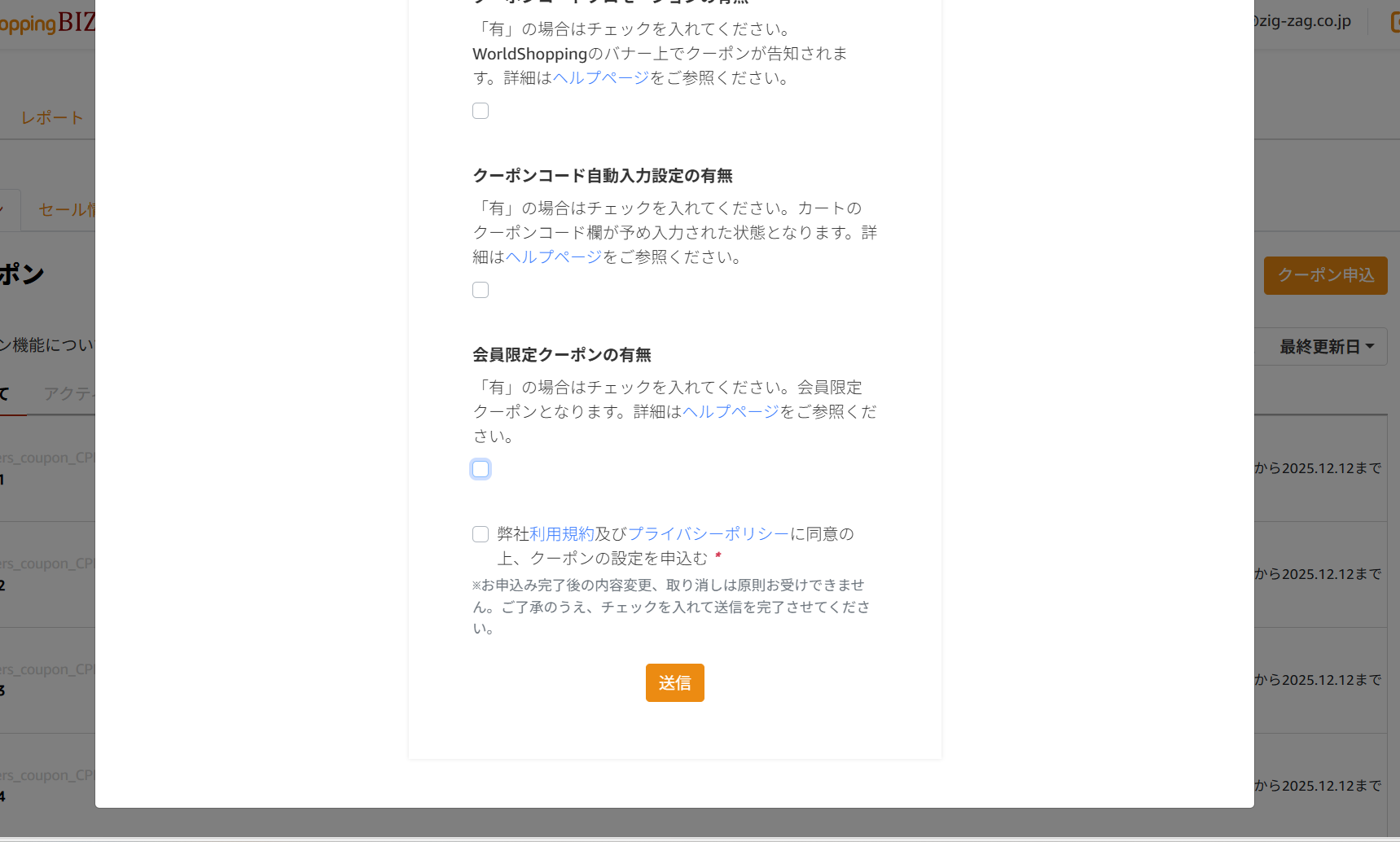
Task: Enable the クーポンコード自動入力設定 checkbox
Action: coord(481,290)
